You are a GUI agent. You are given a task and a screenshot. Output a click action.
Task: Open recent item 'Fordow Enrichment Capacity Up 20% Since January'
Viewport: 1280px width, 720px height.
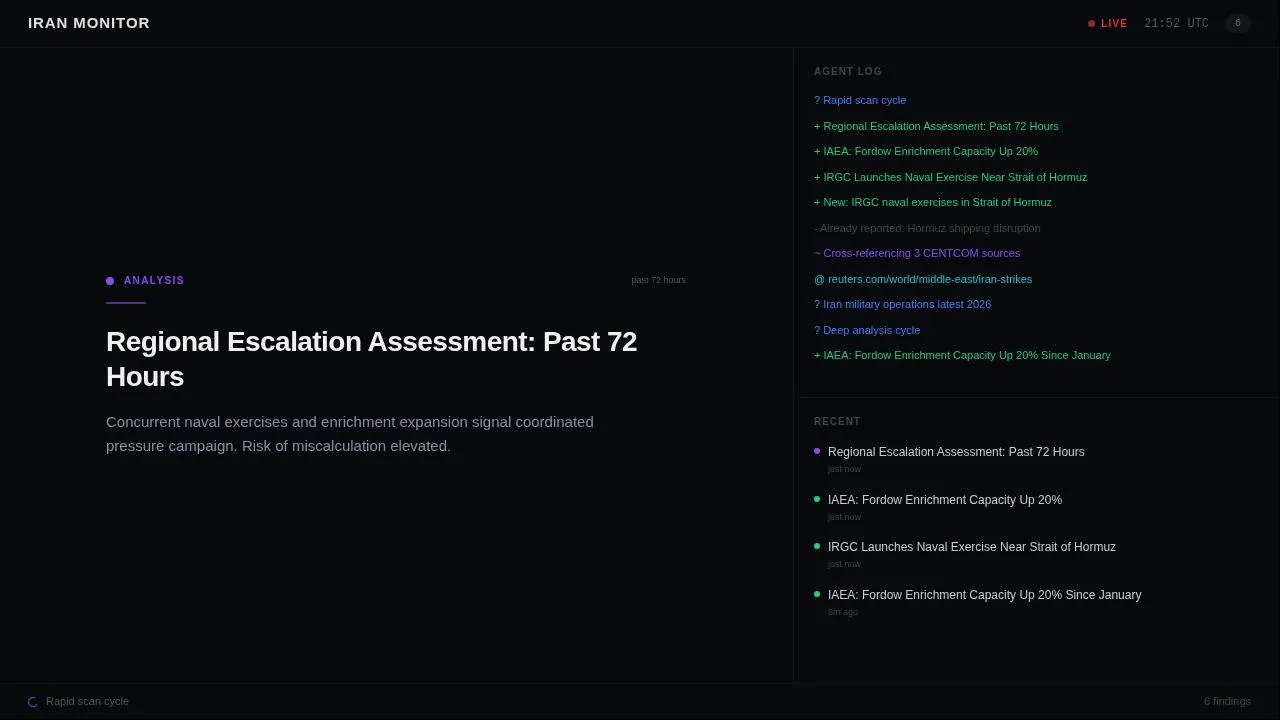pyautogui.click(x=984, y=595)
